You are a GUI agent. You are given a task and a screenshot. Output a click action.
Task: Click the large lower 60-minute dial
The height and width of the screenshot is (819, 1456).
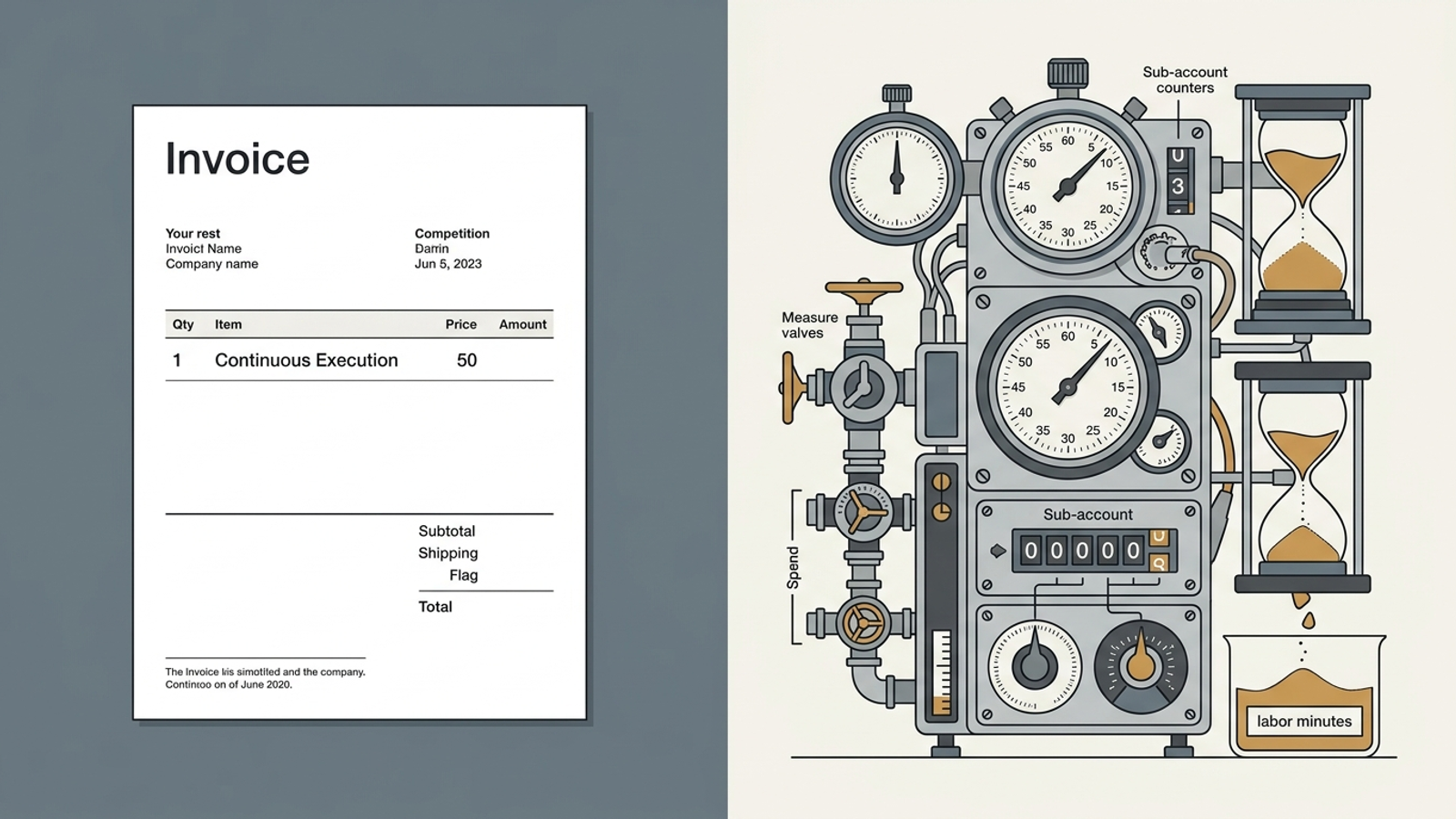(x=1067, y=387)
